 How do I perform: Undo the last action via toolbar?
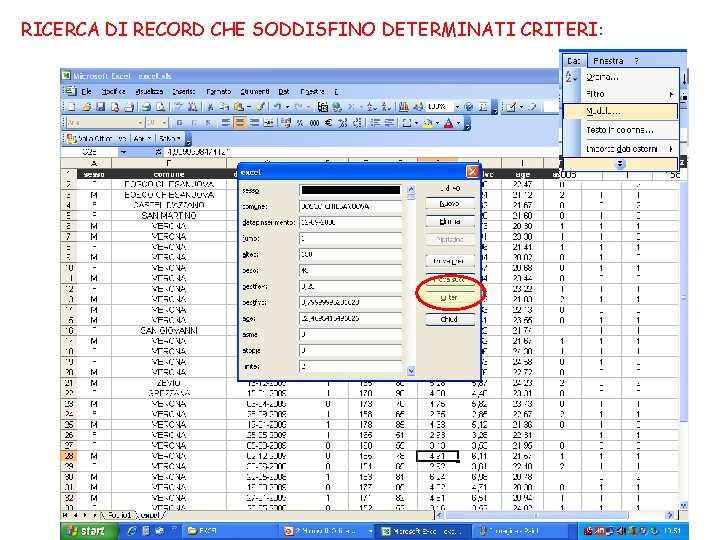(277, 107)
